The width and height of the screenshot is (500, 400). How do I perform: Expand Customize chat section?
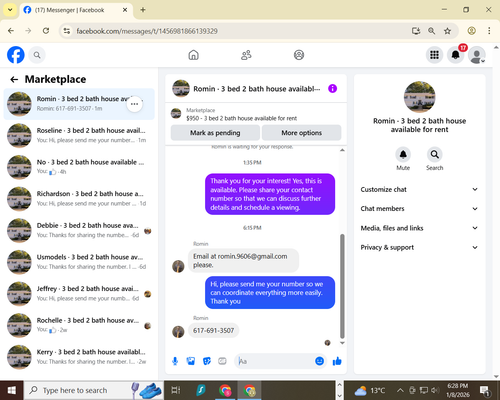pyautogui.click(x=419, y=189)
